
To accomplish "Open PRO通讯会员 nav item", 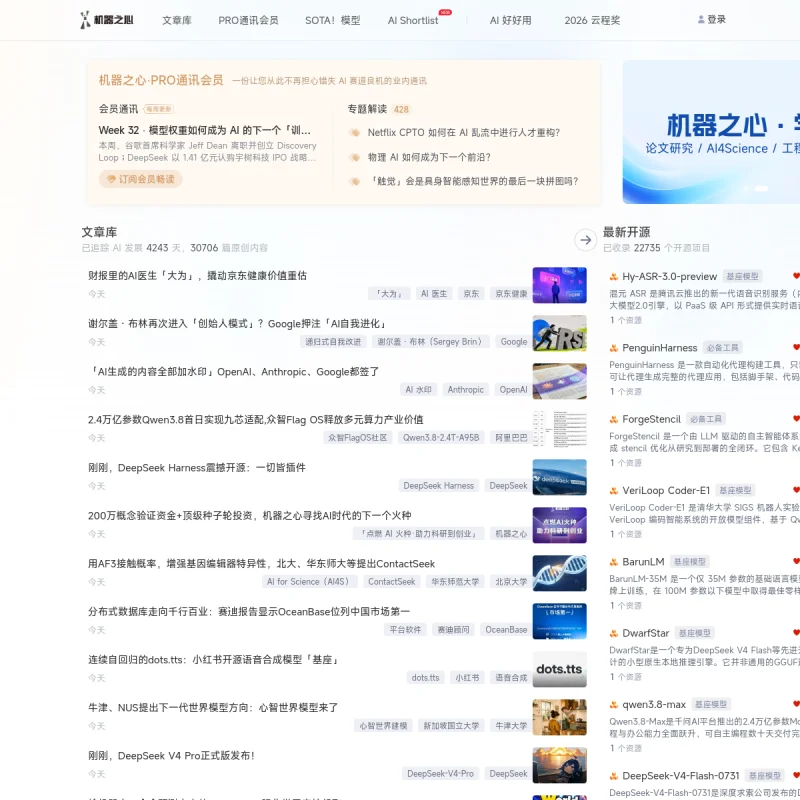I will (x=248, y=20).
